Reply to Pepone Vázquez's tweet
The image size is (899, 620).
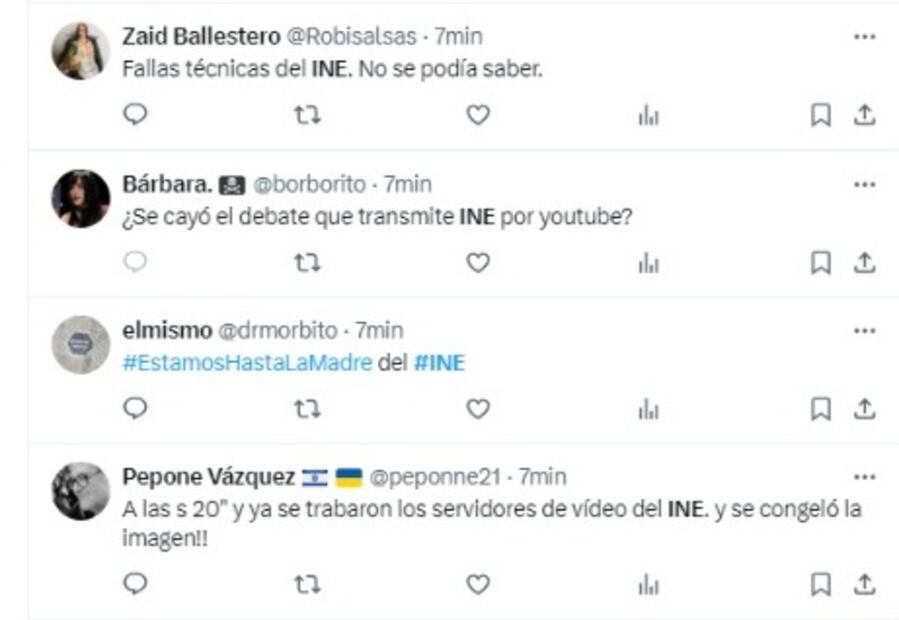point(135,583)
